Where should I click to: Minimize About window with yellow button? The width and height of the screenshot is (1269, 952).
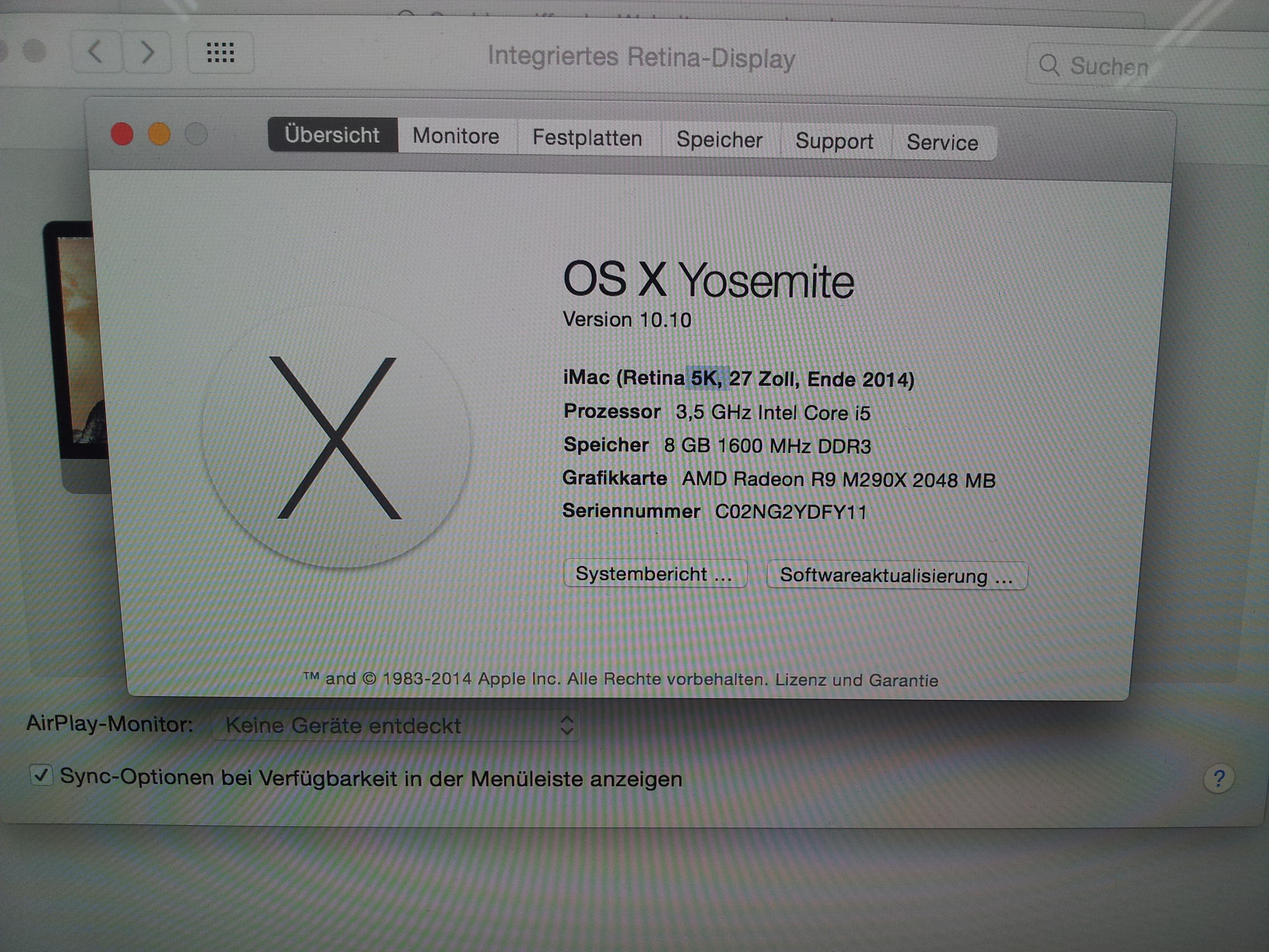click(x=159, y=134)
